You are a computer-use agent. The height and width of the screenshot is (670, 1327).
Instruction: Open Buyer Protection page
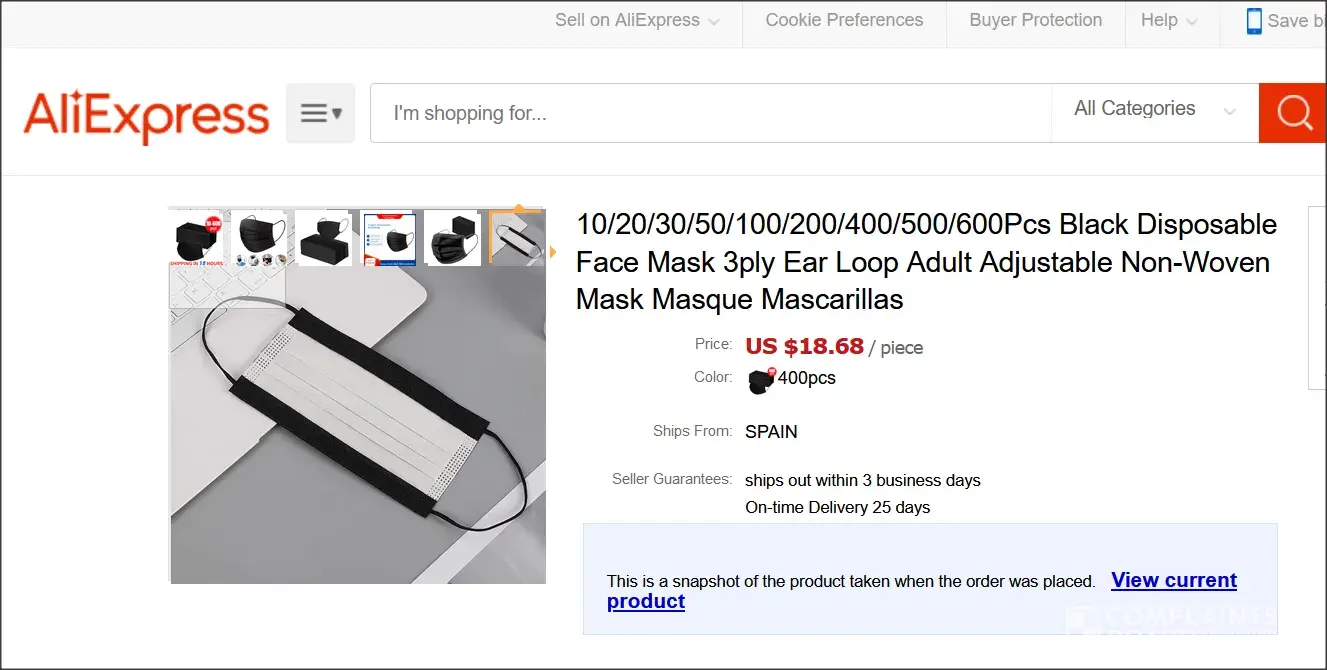1035,21
